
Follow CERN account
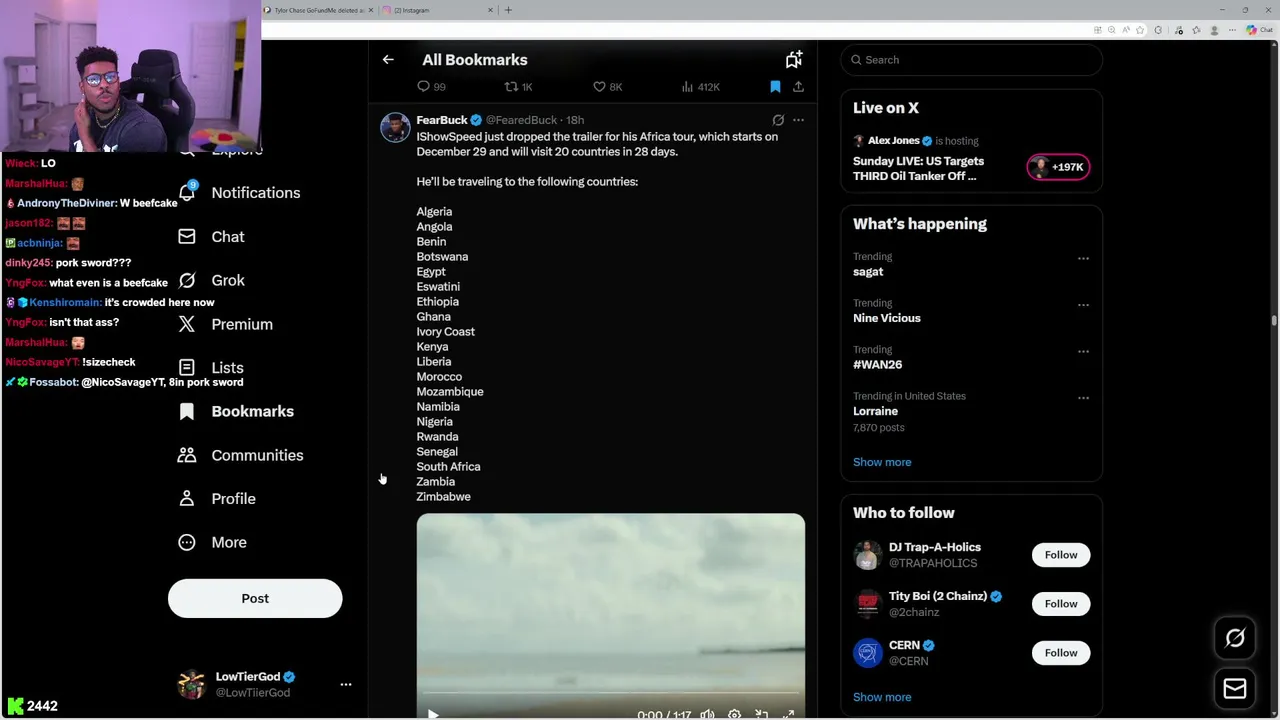click(x=1061, y=653)
